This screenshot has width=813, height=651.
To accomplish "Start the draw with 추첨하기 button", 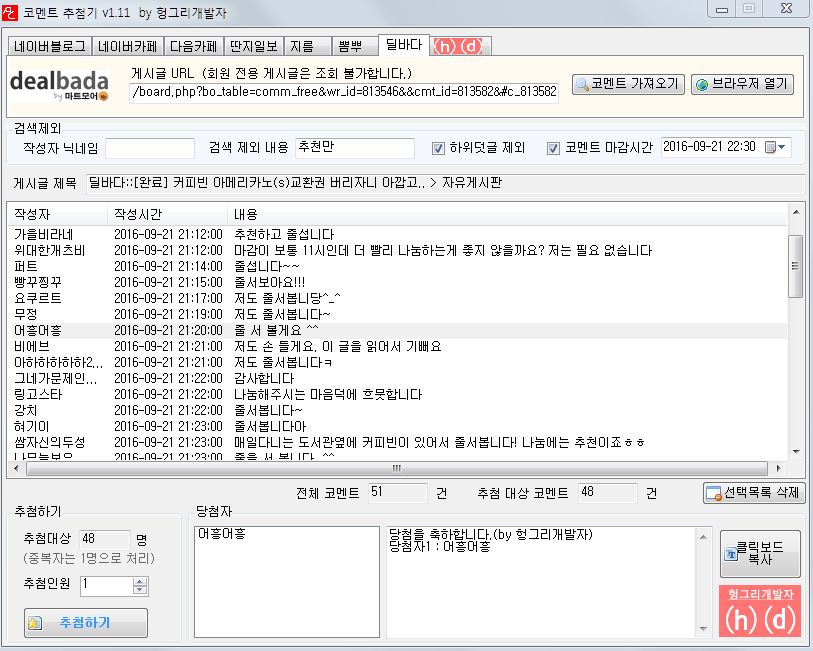I will pyautogui.click(x=85, y=623).
